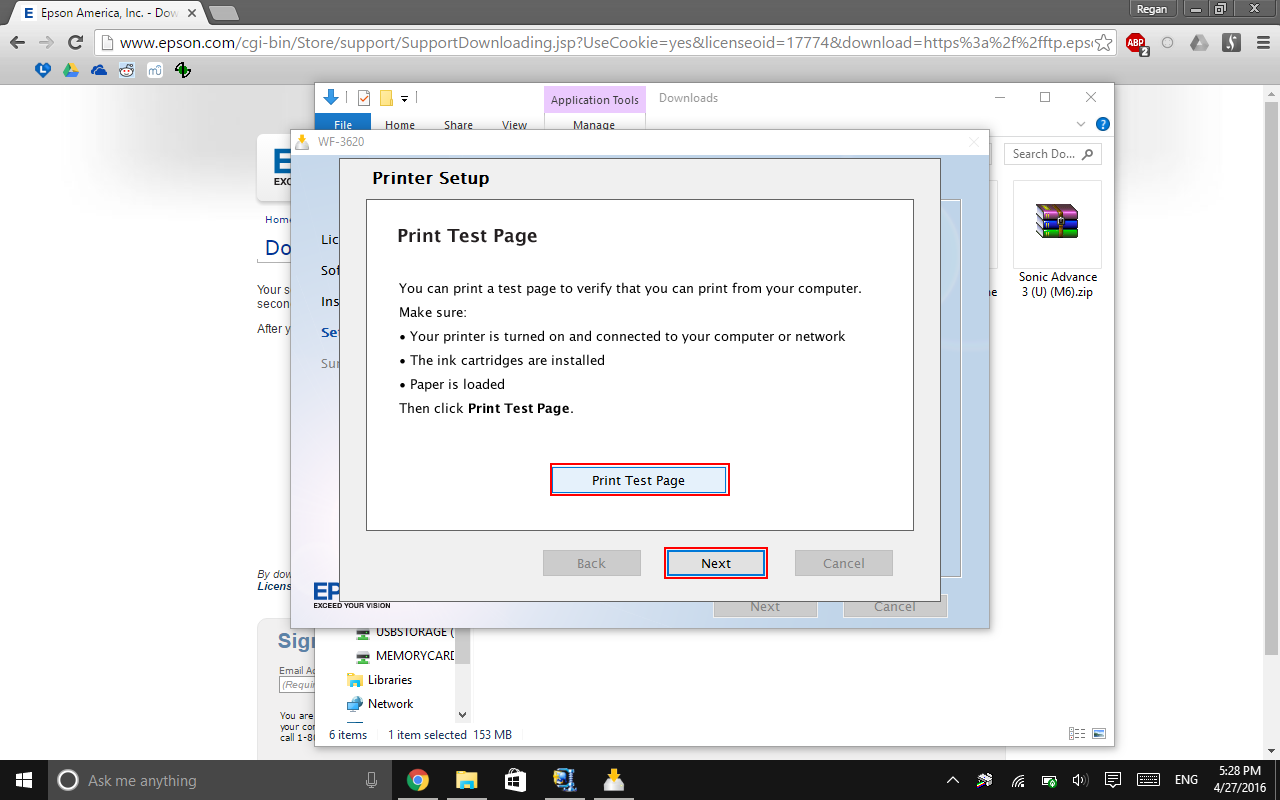1280x800 pixels.
Task: Open the Epson setup icon on the taskbar
Action: 564,780
